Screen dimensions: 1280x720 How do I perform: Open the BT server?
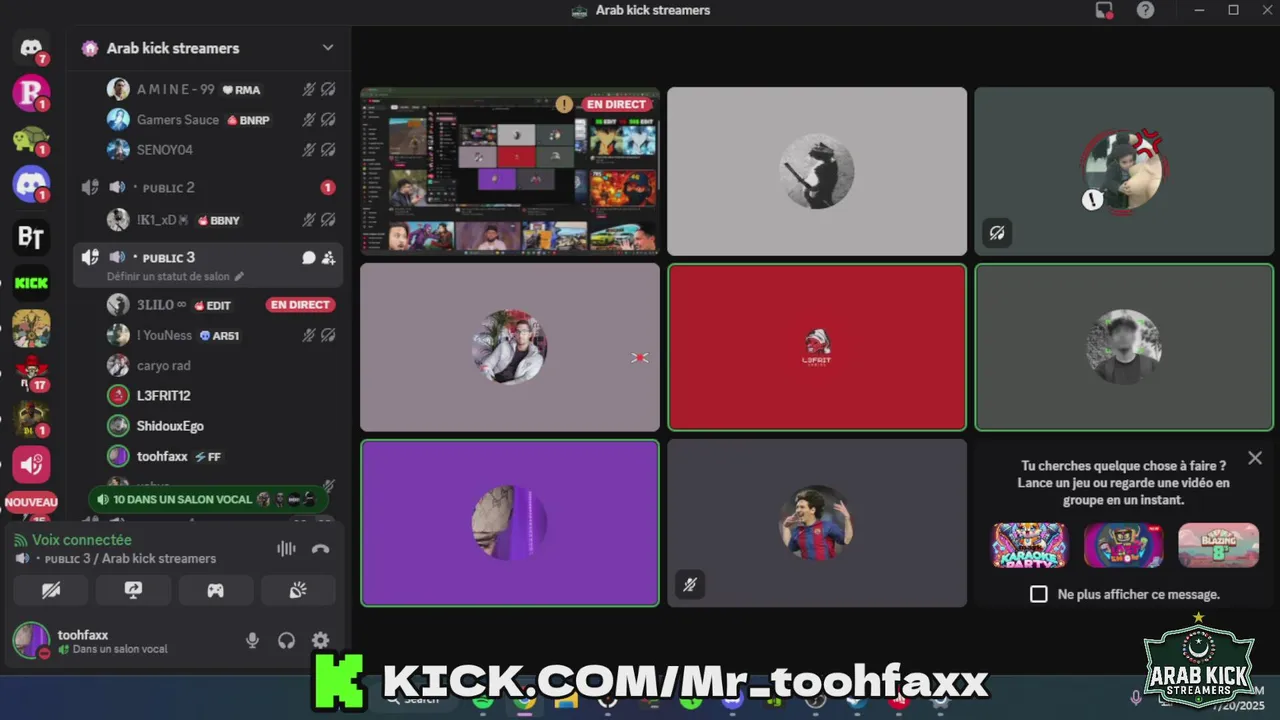tap(31, 237)
